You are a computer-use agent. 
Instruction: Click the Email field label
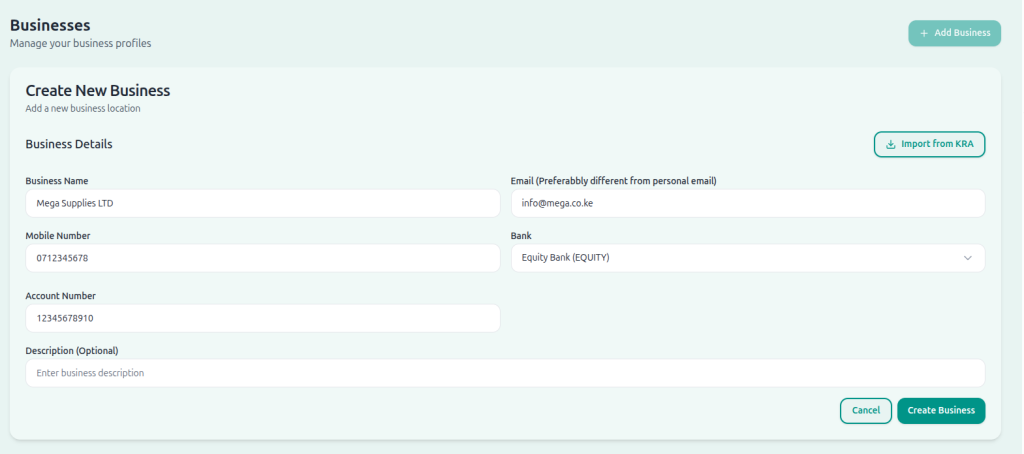tap(613, 181)
